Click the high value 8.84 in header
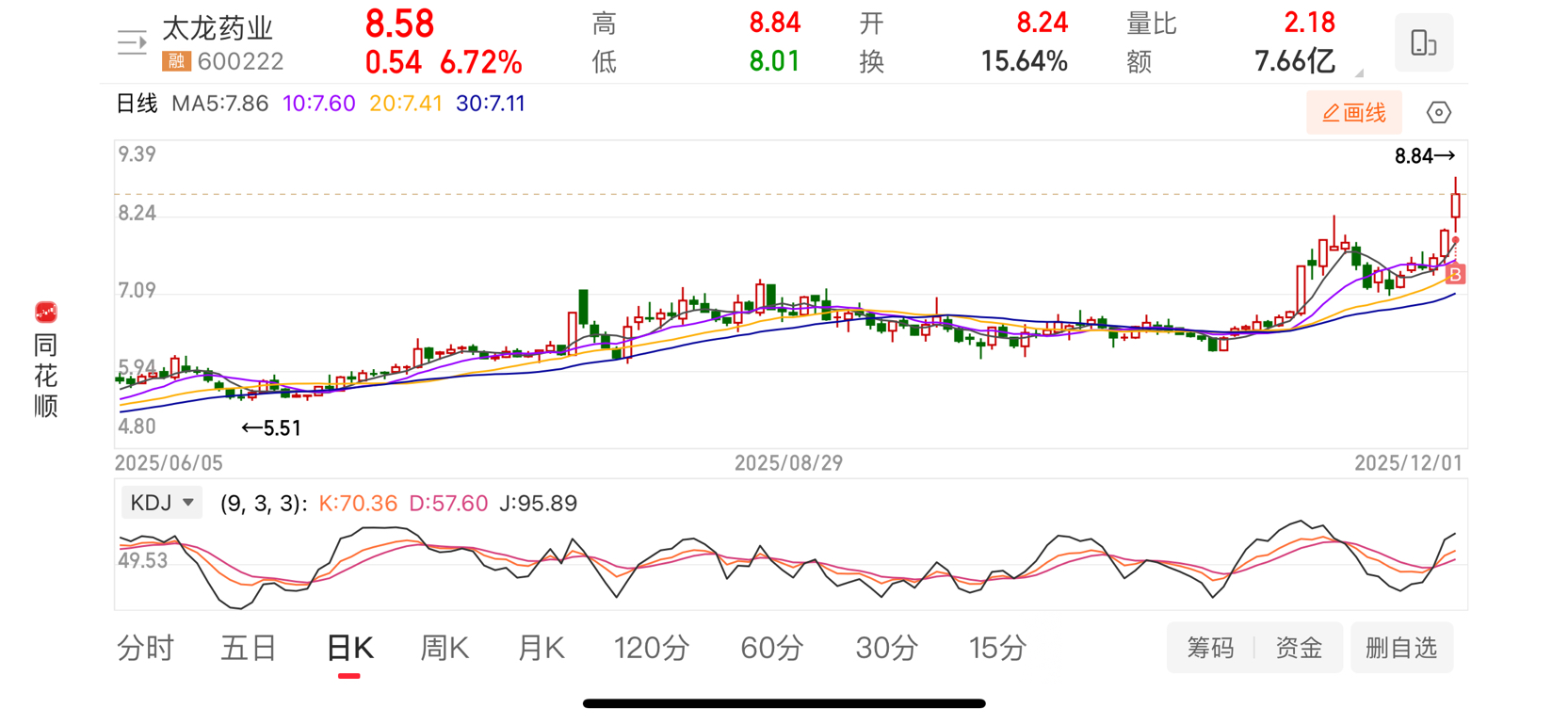Screen dimensions: 1568x724 pyautogui.click(x=774, y=23)
